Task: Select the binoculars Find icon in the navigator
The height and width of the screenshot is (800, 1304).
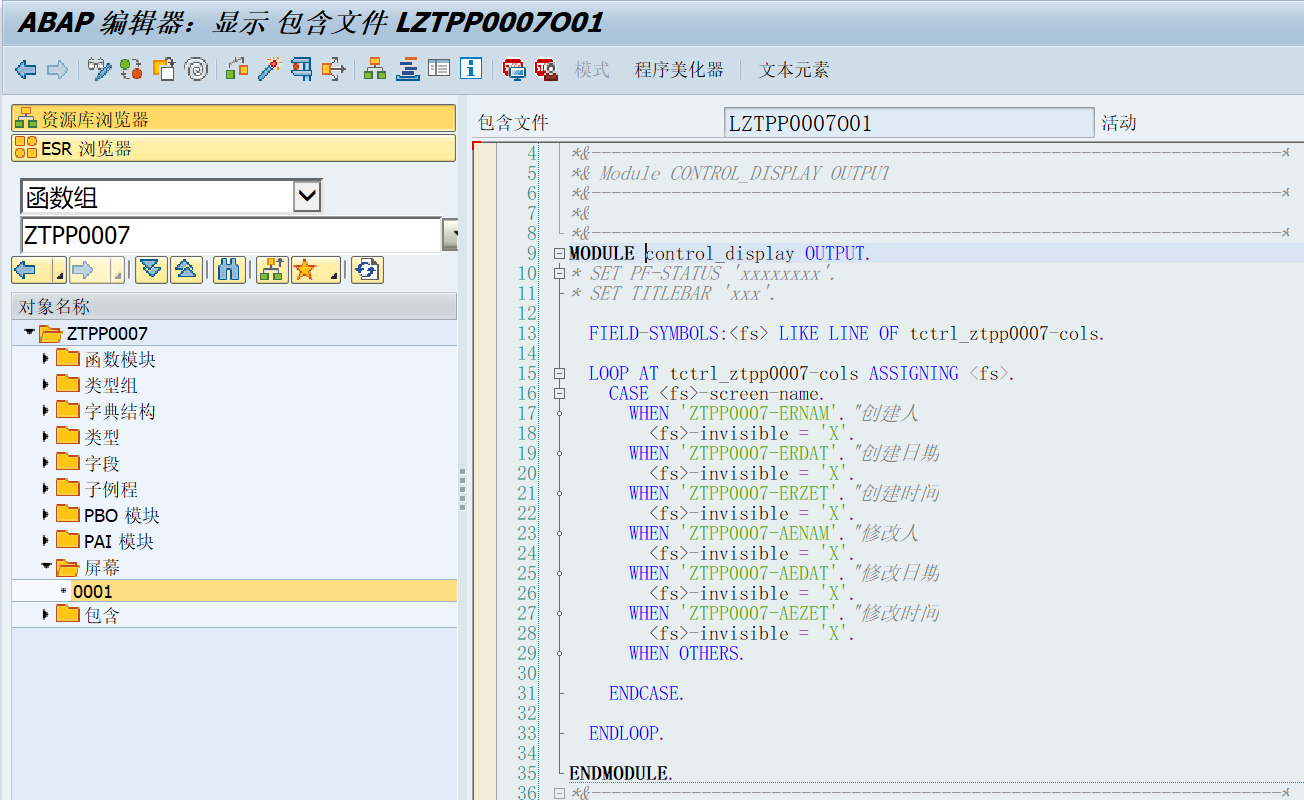Action: 230,269
